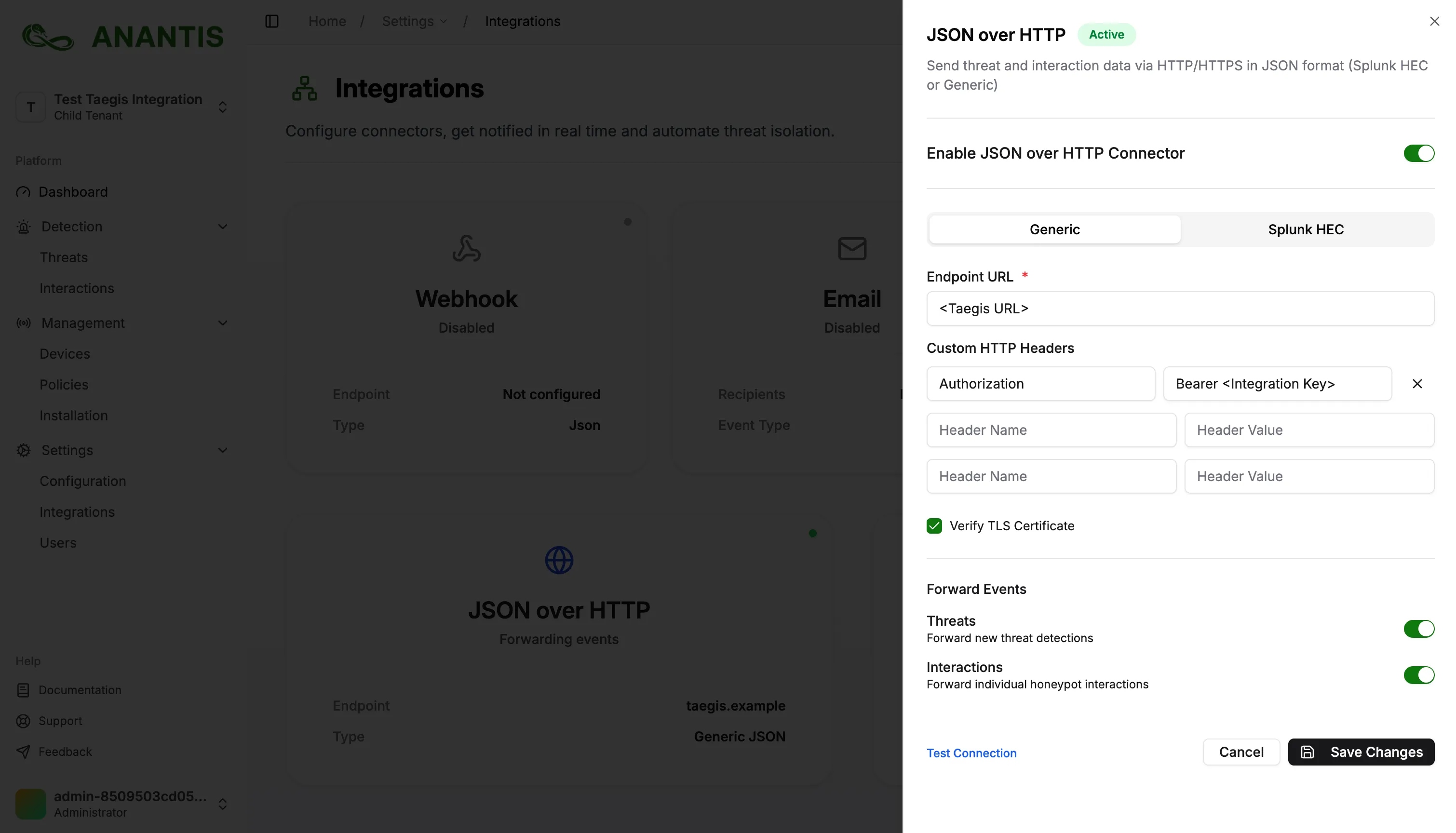Click into the Endpoint URL field
The image size is (1456, 833).
1180,309
